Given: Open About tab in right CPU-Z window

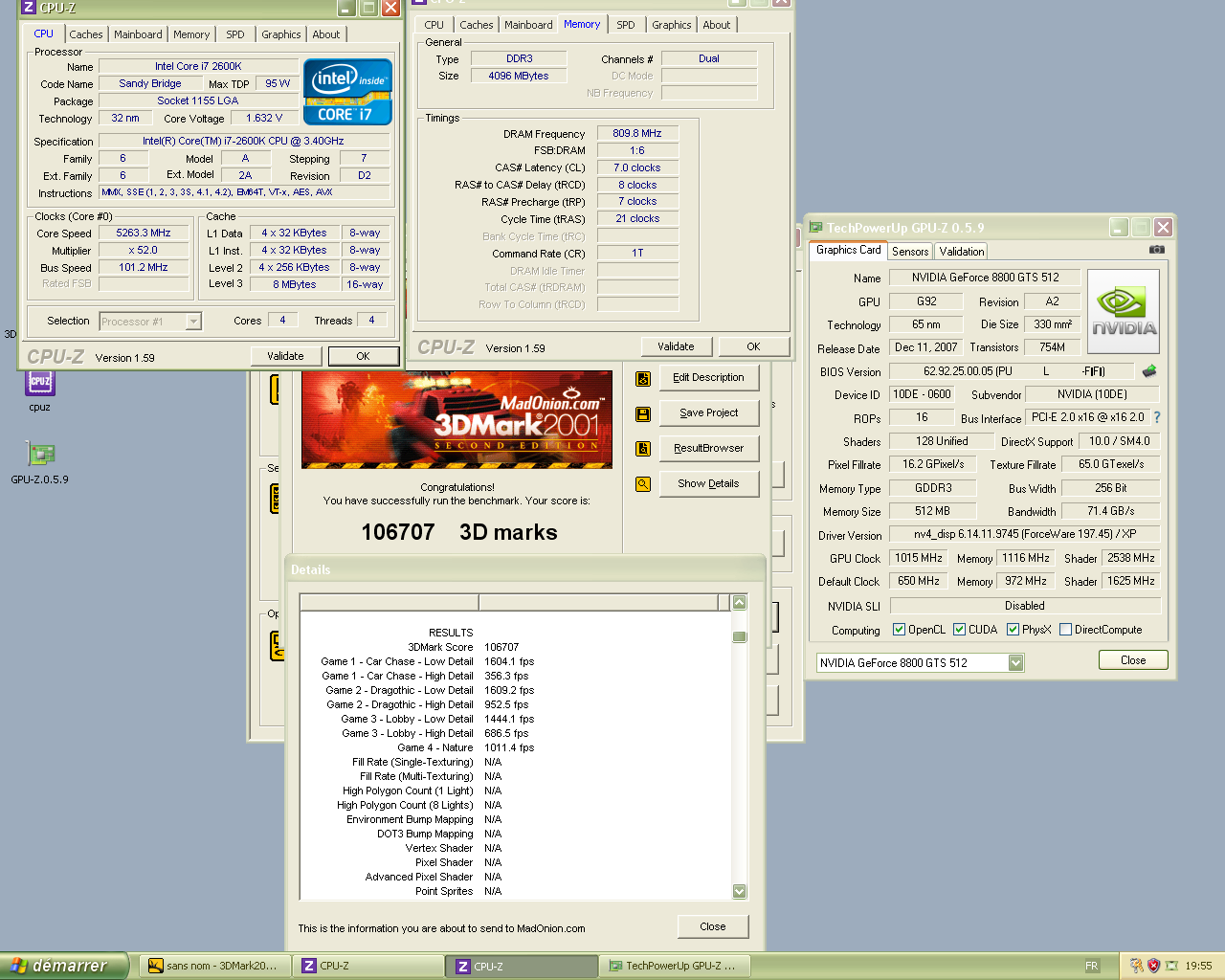Looking at the screenshot, I should tap(717, 25).
